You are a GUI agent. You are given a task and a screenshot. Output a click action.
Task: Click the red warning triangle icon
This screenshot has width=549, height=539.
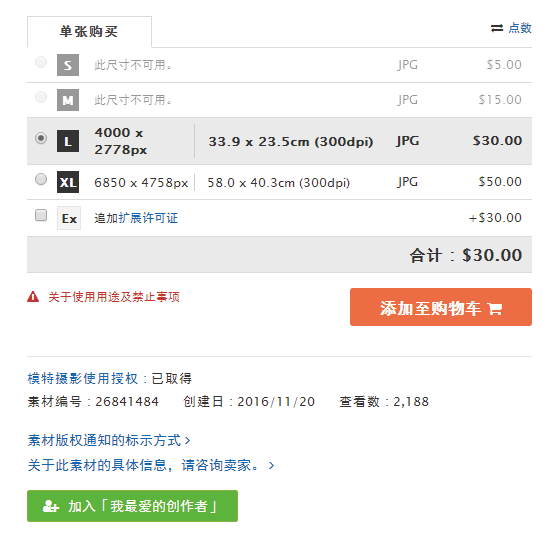[33, 297]
